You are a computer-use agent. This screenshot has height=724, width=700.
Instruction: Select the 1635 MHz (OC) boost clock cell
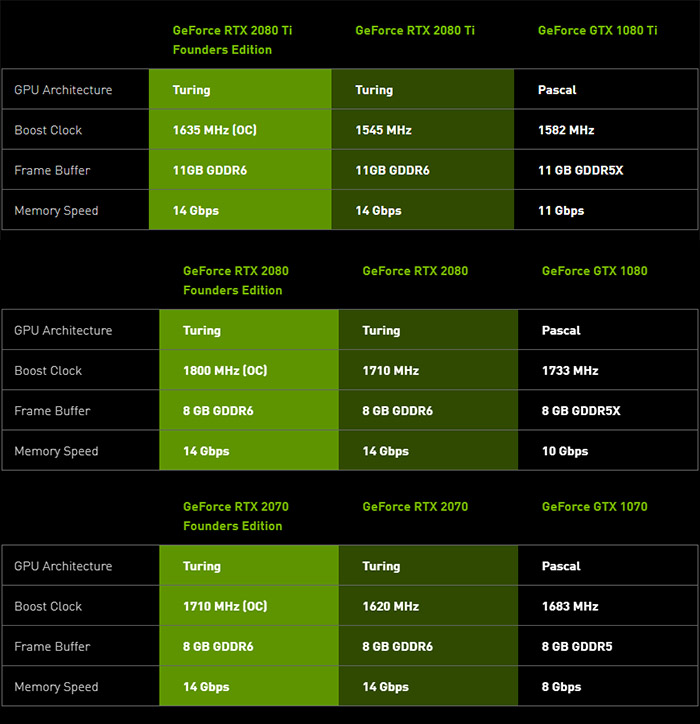click(x=215, y=130)
